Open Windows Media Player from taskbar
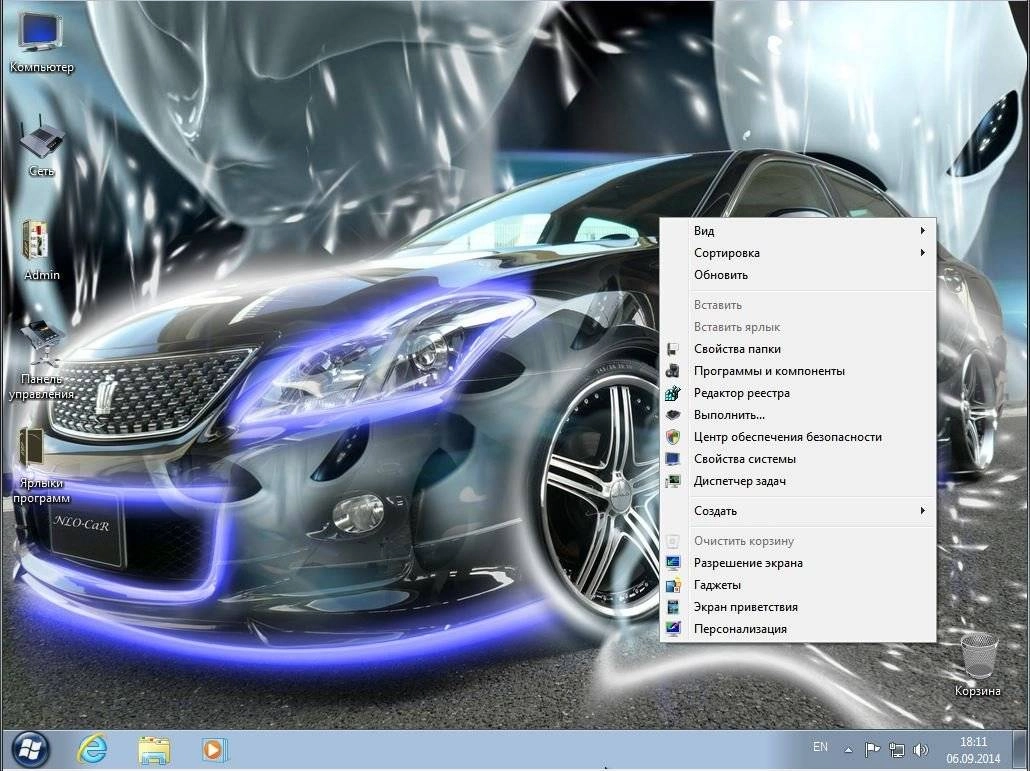The width and height of the screenshot is (1030, 771). point(214,750)
